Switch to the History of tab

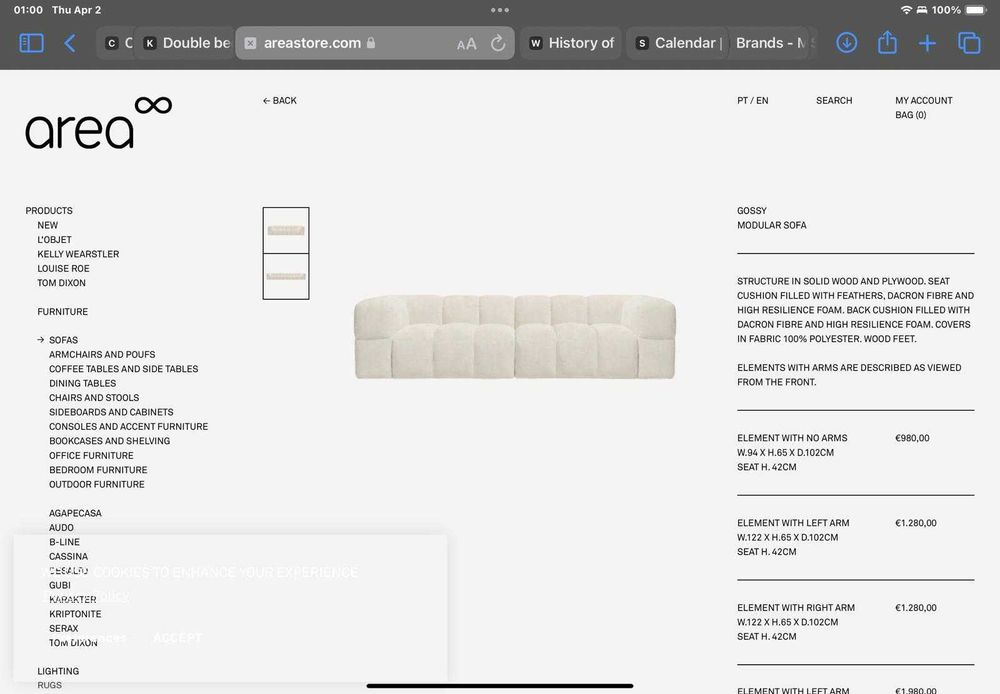[x=571, y=43]
